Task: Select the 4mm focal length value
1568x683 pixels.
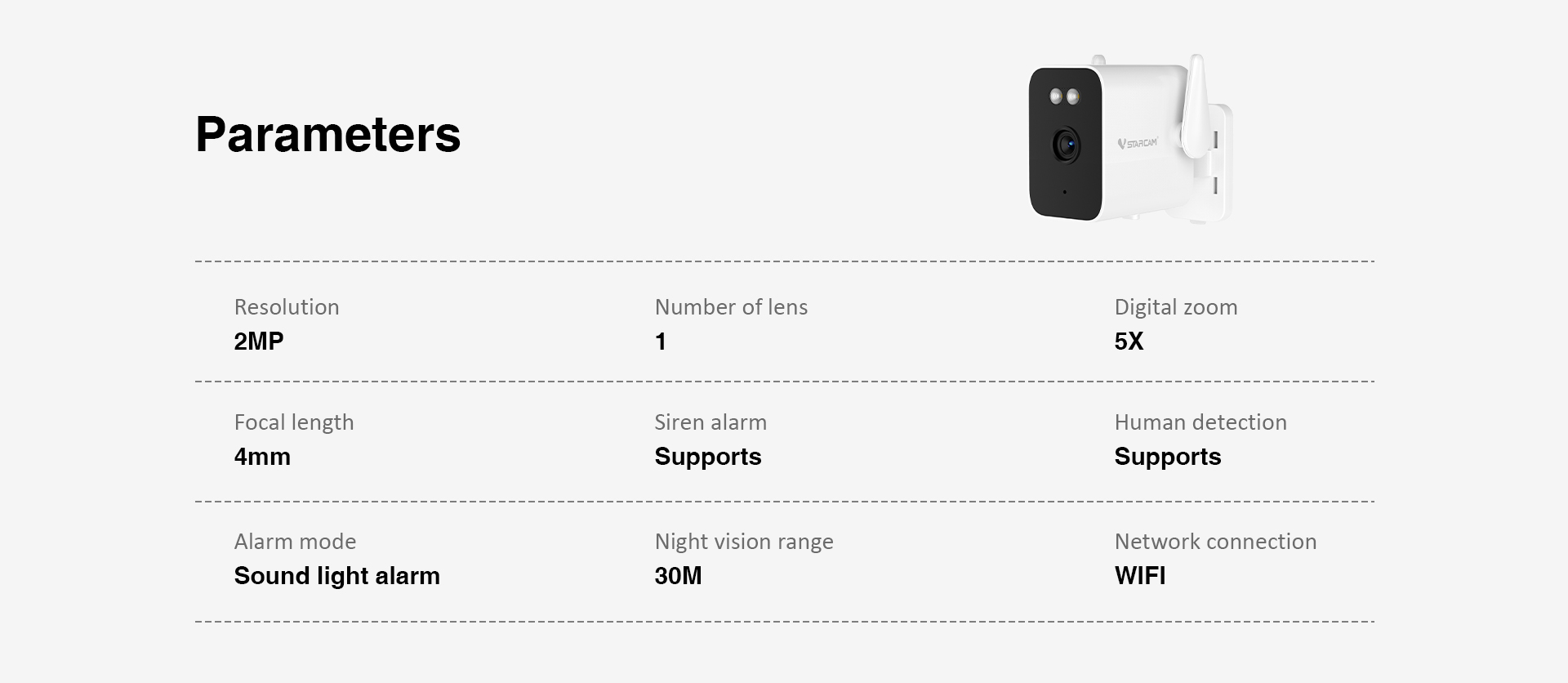Action: pos(261,457)
